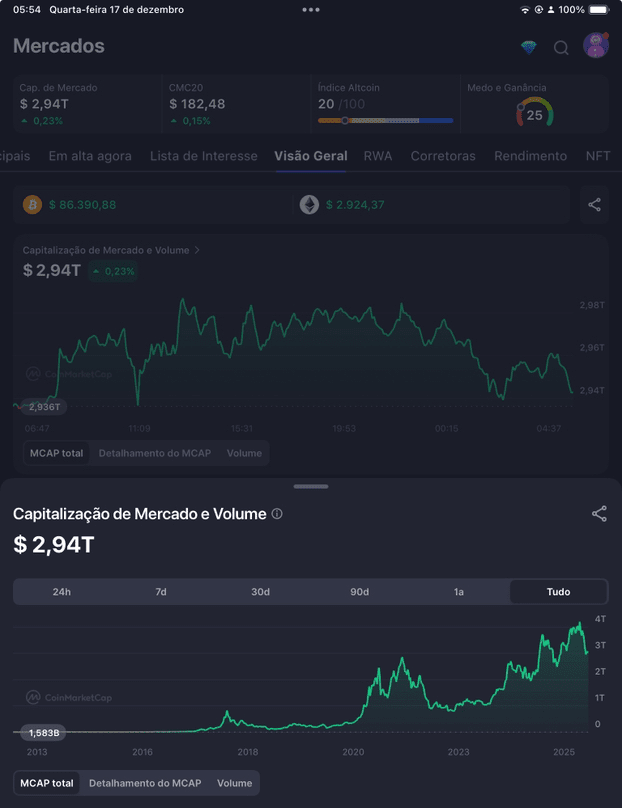The width and height of the screenshot is (622, 808).
Task: Show Detalhamento do MCAP in bottom sheet
Action: tap(145, 783)
